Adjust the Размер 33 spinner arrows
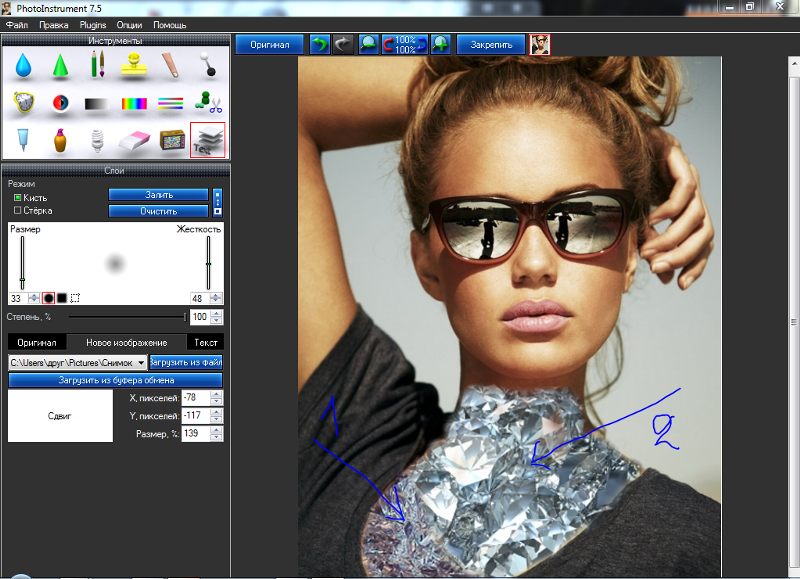The image size is (800, 579). point(34,298)
